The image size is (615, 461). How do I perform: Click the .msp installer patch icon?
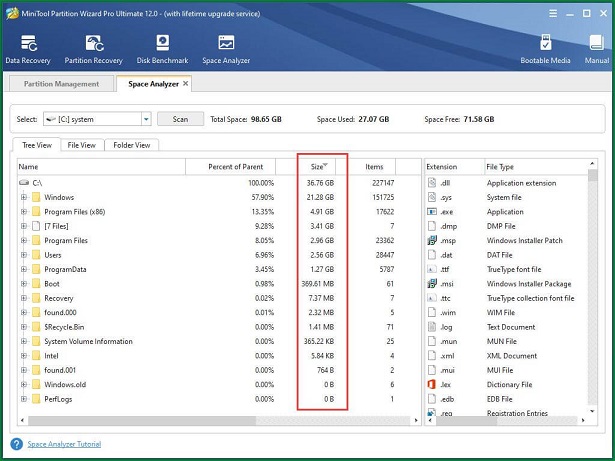tap(432, 241)
